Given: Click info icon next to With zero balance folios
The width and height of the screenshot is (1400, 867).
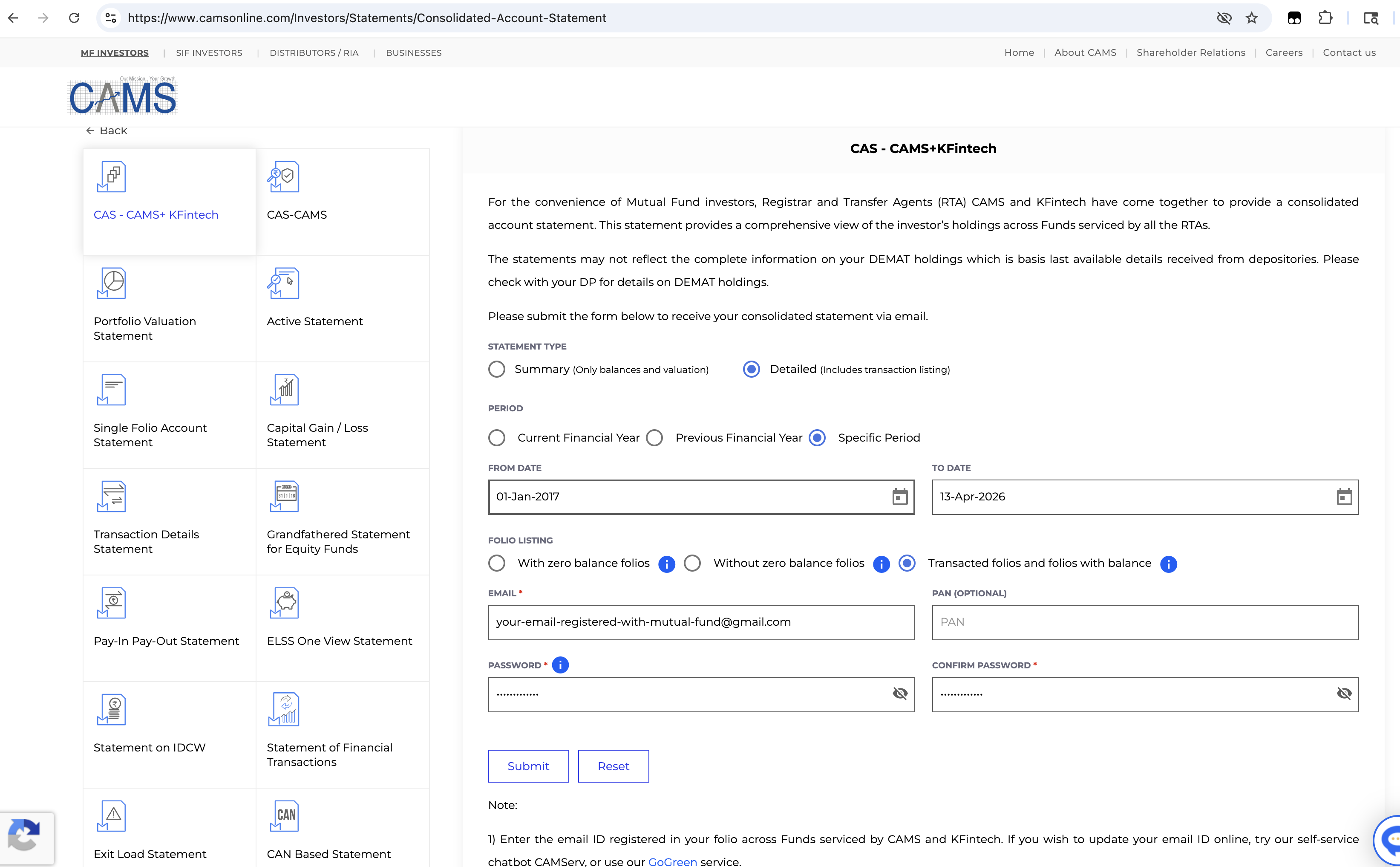Looking at the screenshot, I should click(666, 564).
